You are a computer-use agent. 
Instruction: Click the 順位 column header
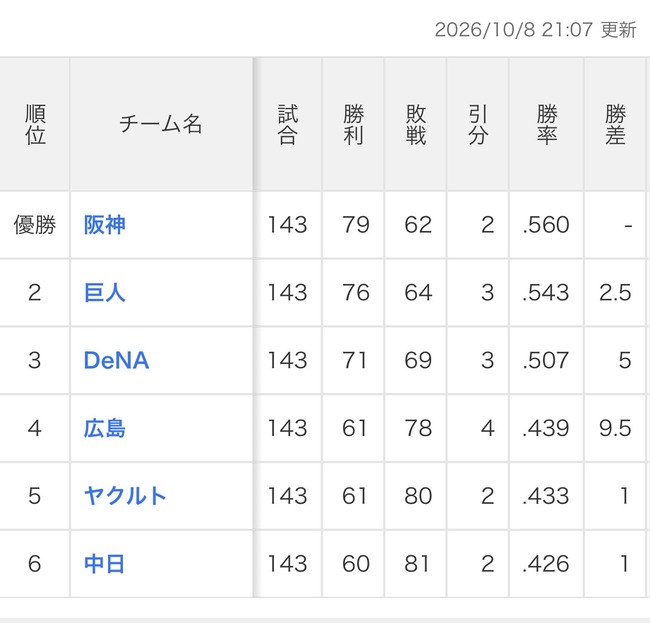pos(35,124)
